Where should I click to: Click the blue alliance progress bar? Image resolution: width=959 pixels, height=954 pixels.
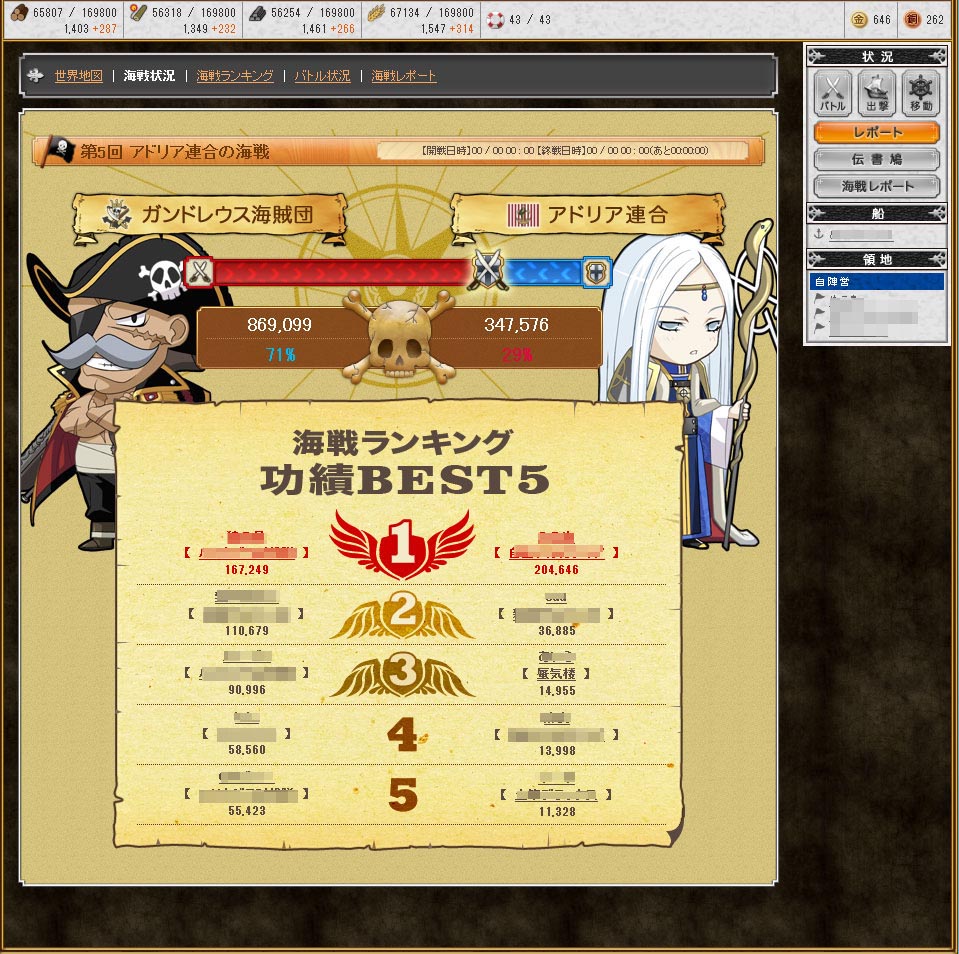(x=543, y=273)
